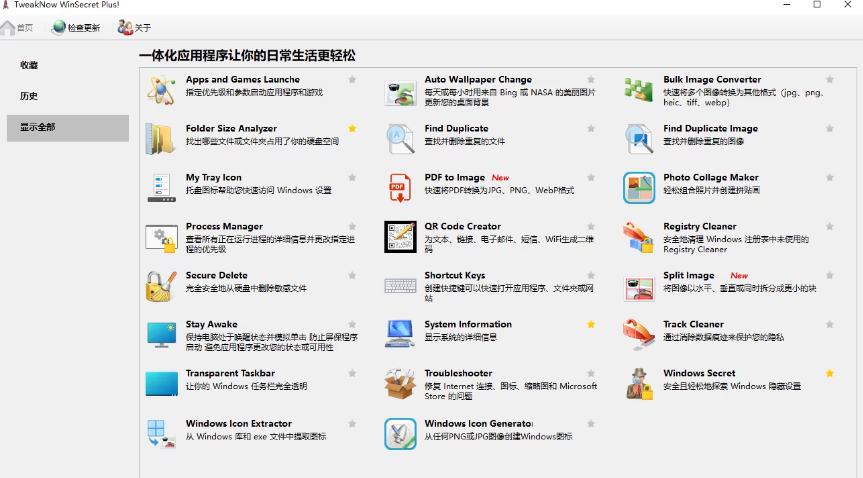863x478 pixels.
Task: Remove System Information star from favorites
Action: click(x=591, y=324)
